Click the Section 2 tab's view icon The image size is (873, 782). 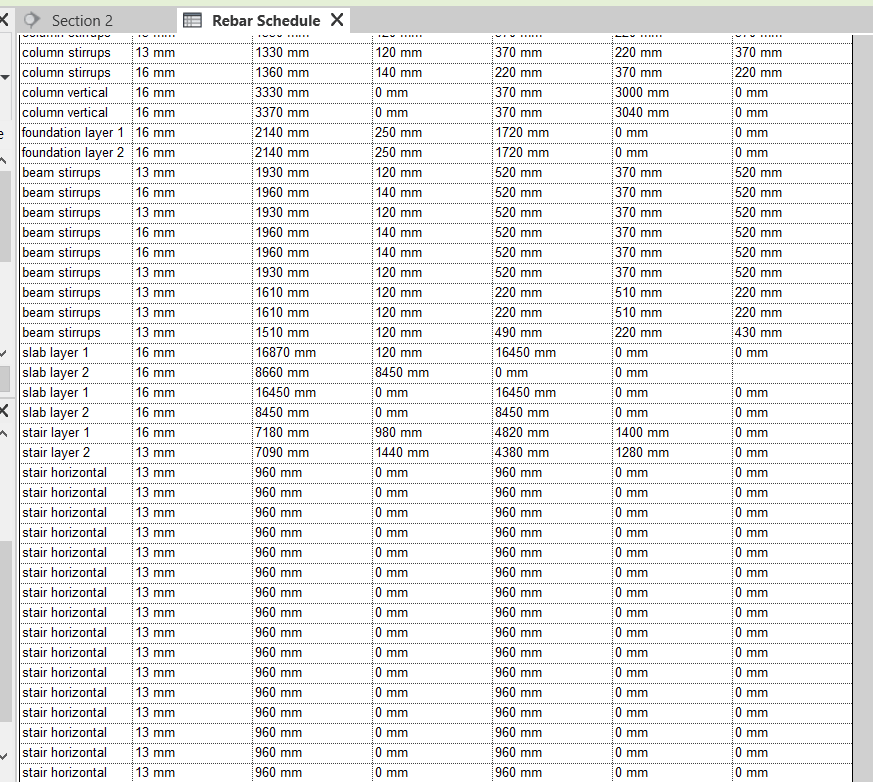pos(33,20)
